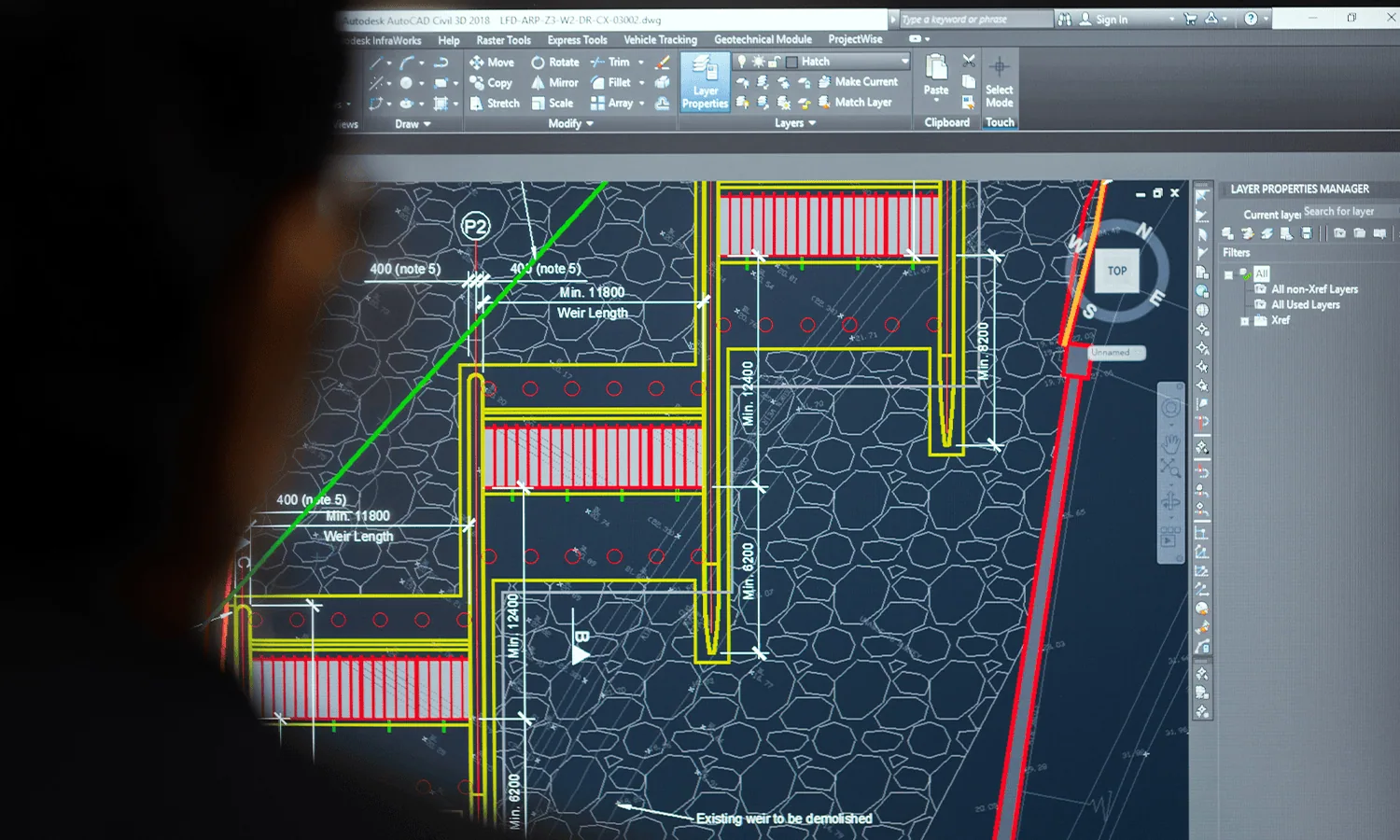Click the TOP face of ViewCube
1400x840 pixels.
coord(1117,272)
